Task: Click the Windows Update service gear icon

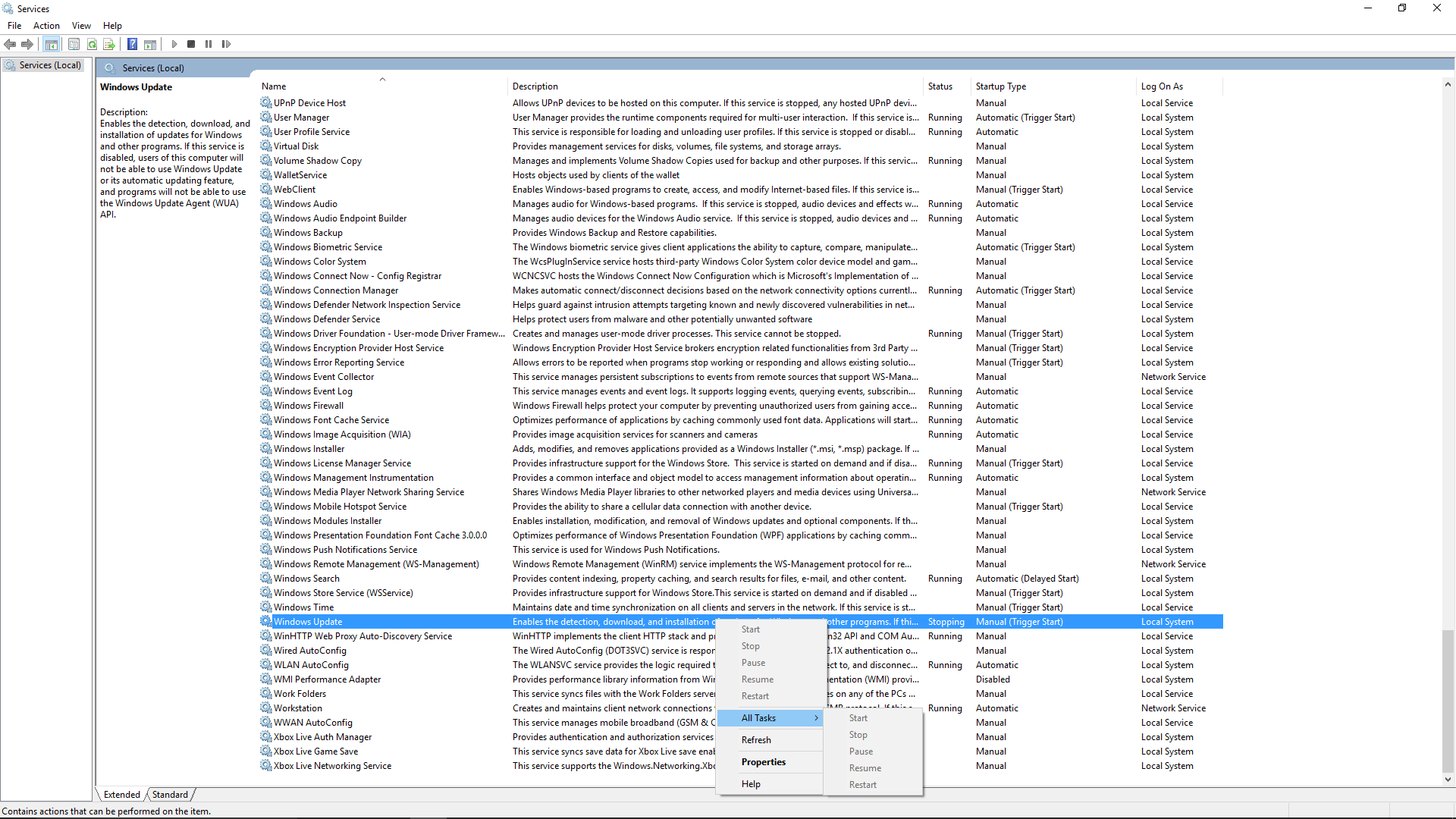Action: [265, 621]
